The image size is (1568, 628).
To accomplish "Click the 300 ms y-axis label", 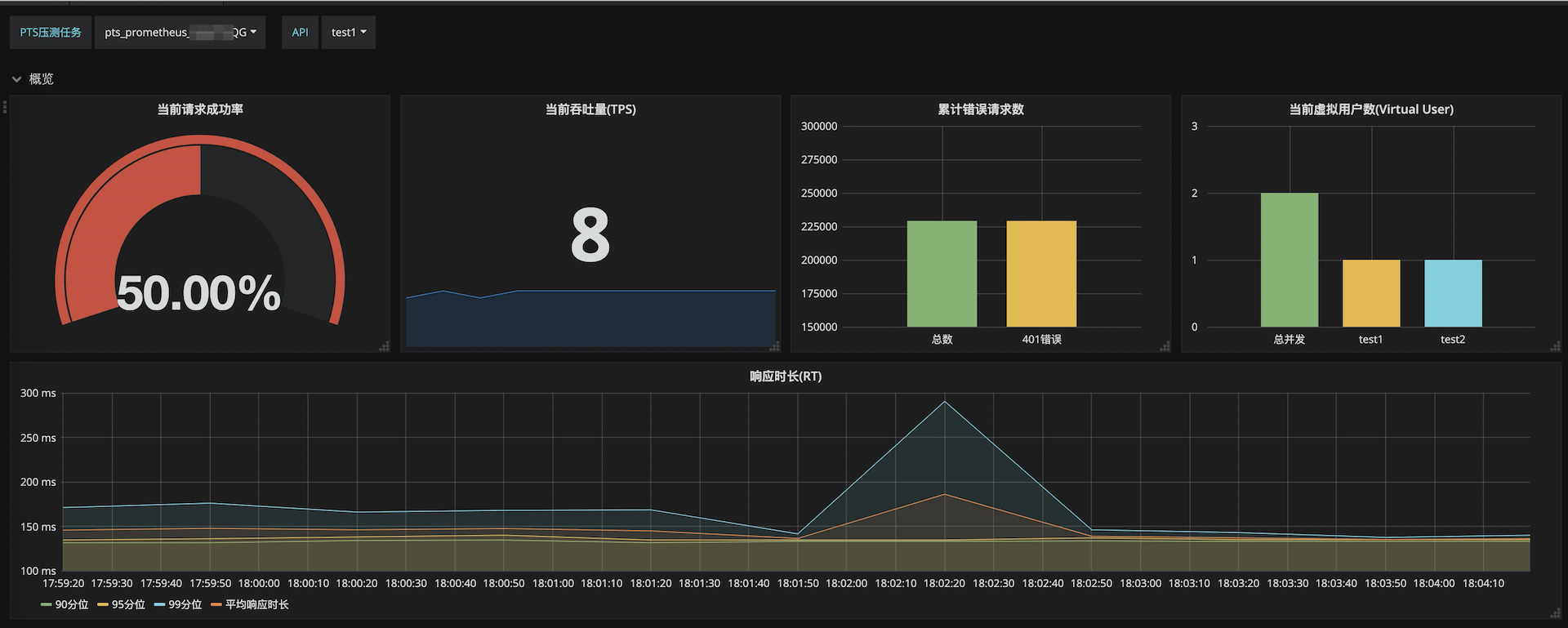I will [38, 394].
